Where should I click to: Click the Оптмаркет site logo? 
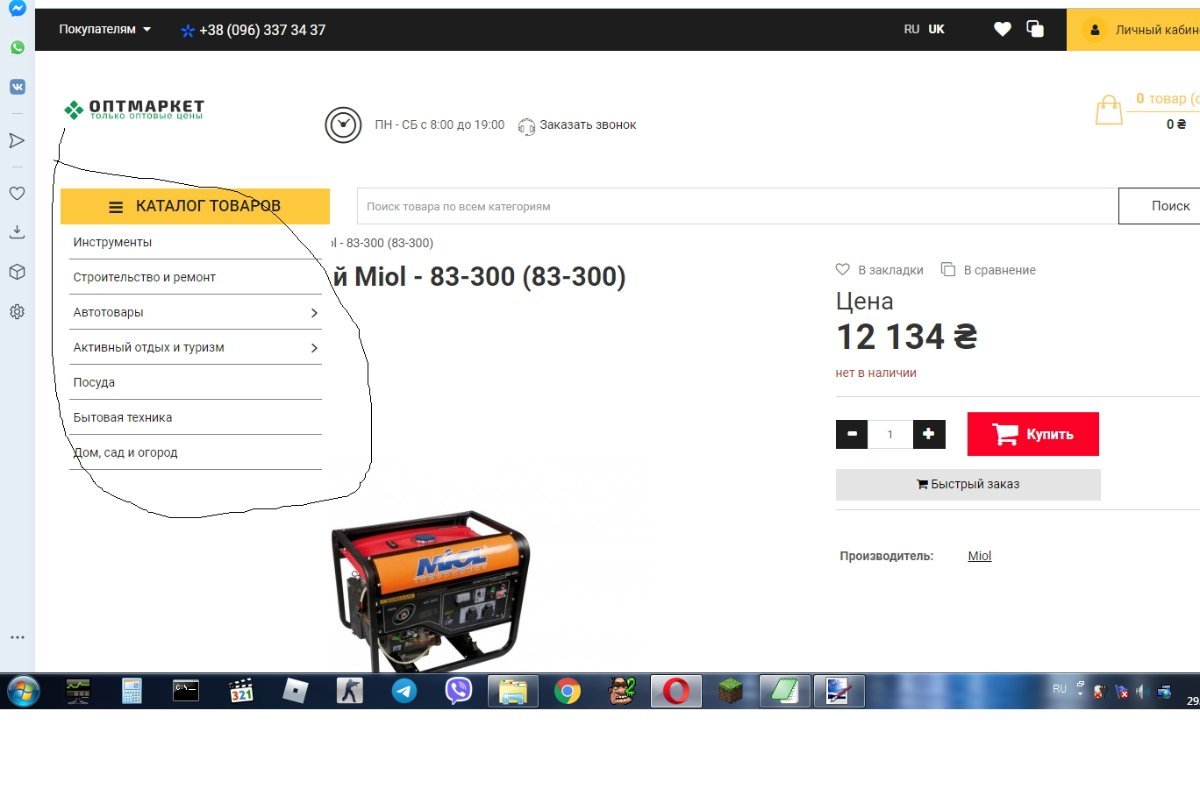[134, 109]
